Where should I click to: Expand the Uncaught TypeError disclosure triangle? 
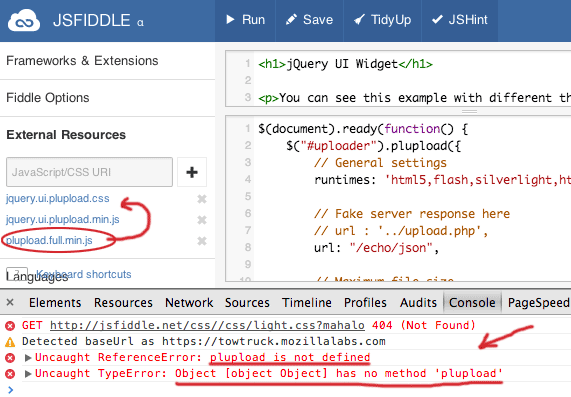click(x=28, y=374)
